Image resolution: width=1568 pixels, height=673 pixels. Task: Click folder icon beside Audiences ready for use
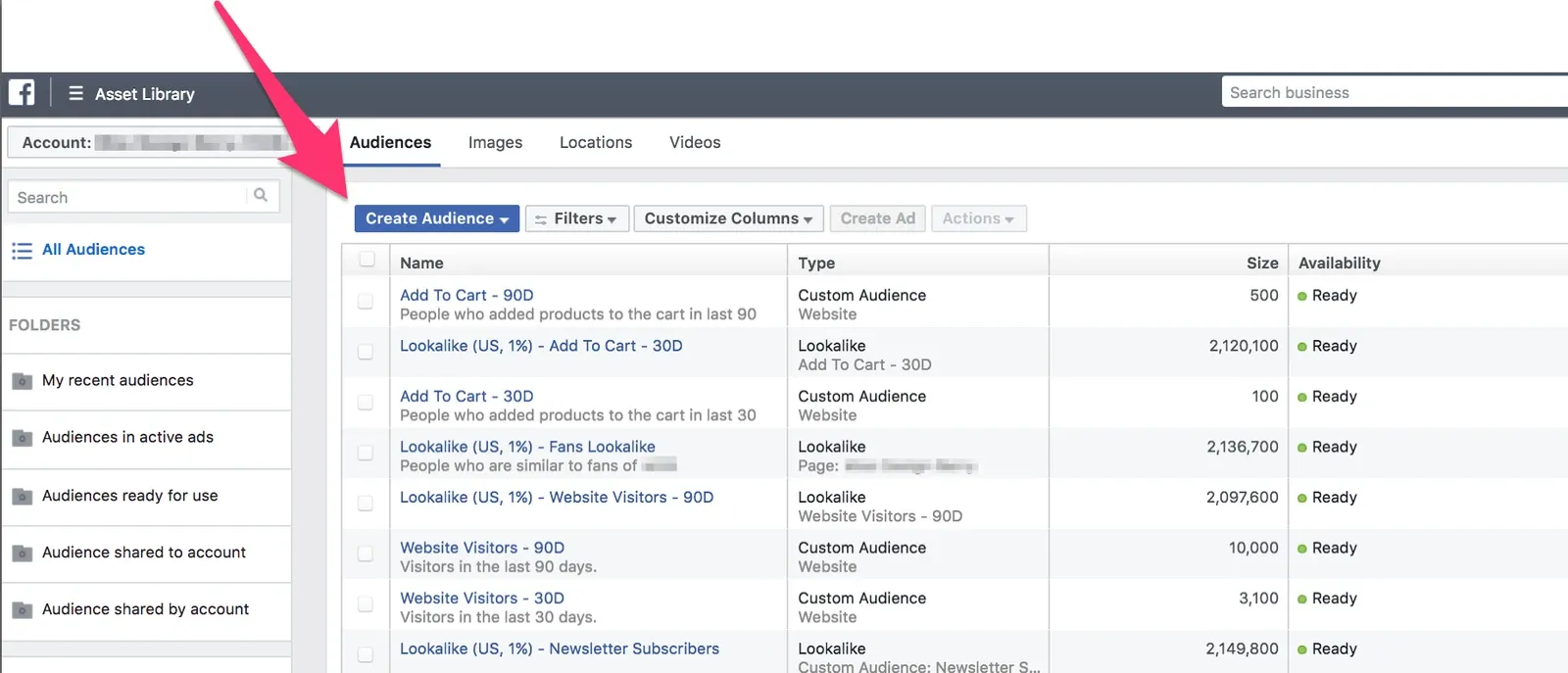[22, 497]
